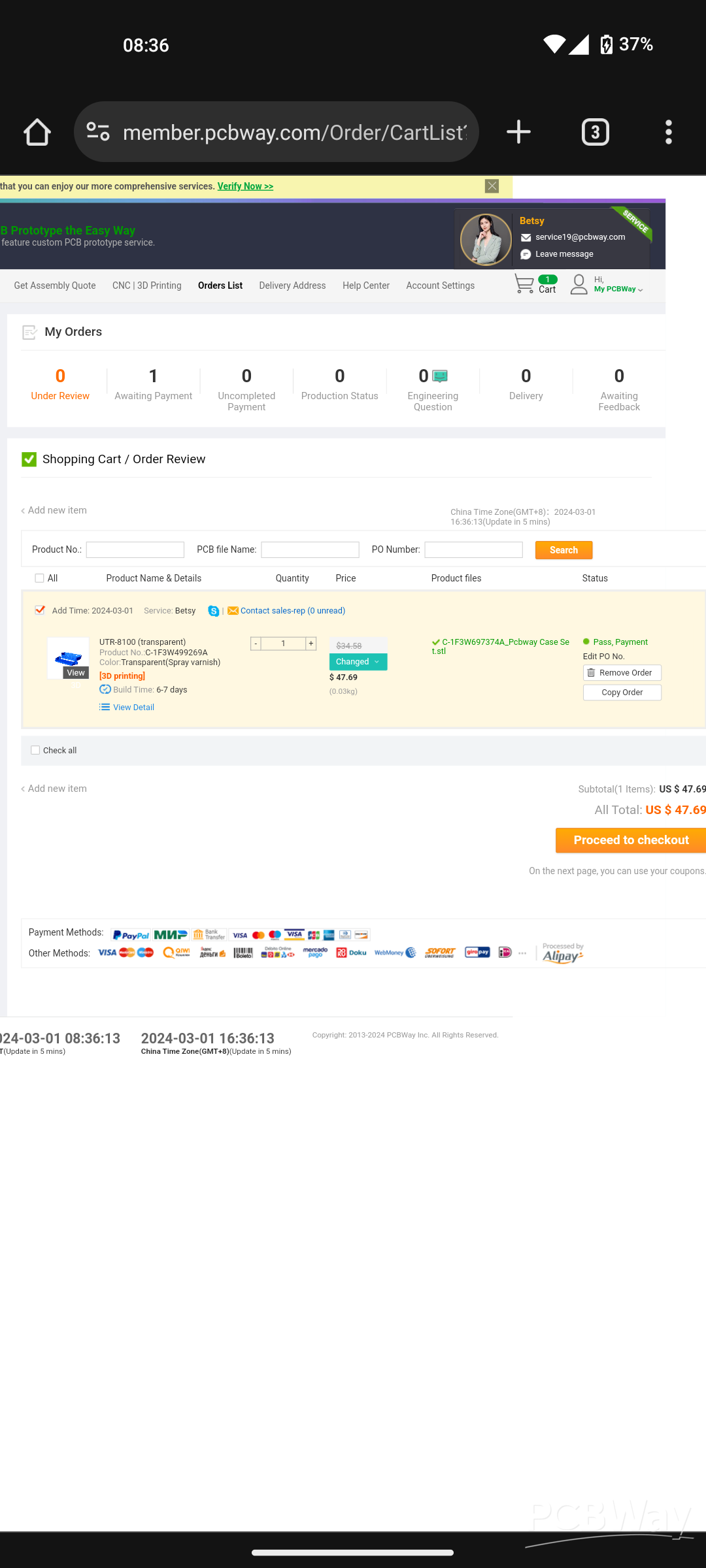Select the Delivery status tab

click(x=526, y=384)
